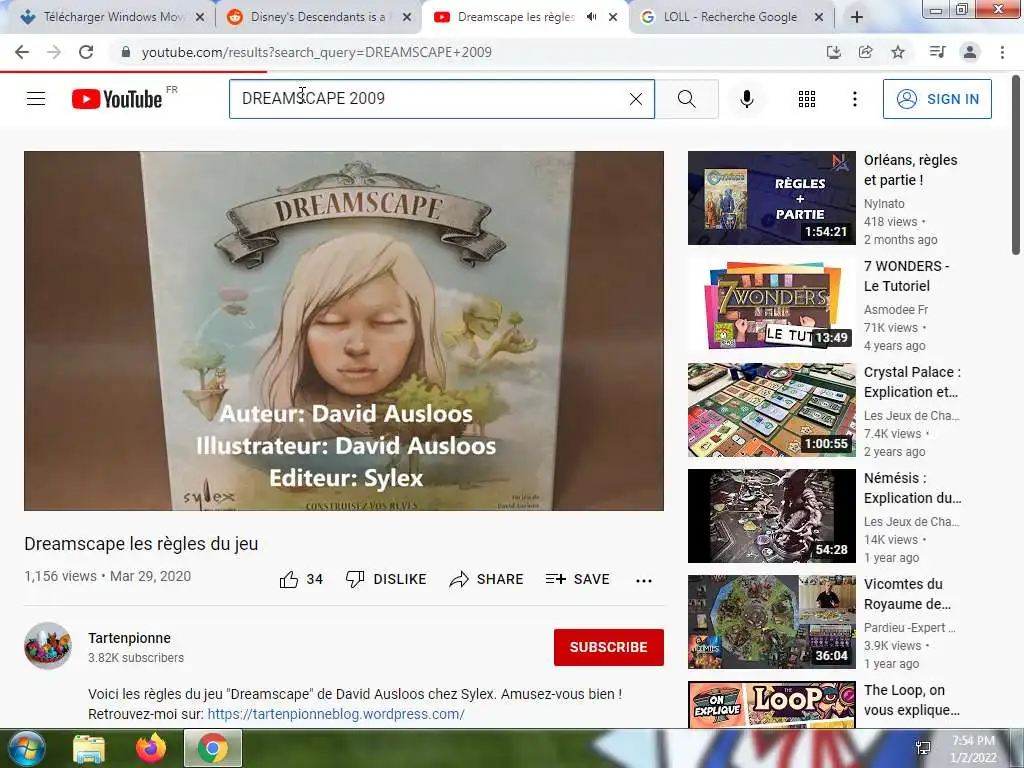The height and width of the screenshot is (768, 1024).
Task: Click the Chrome taskbar icon
Action: point(213,748)
